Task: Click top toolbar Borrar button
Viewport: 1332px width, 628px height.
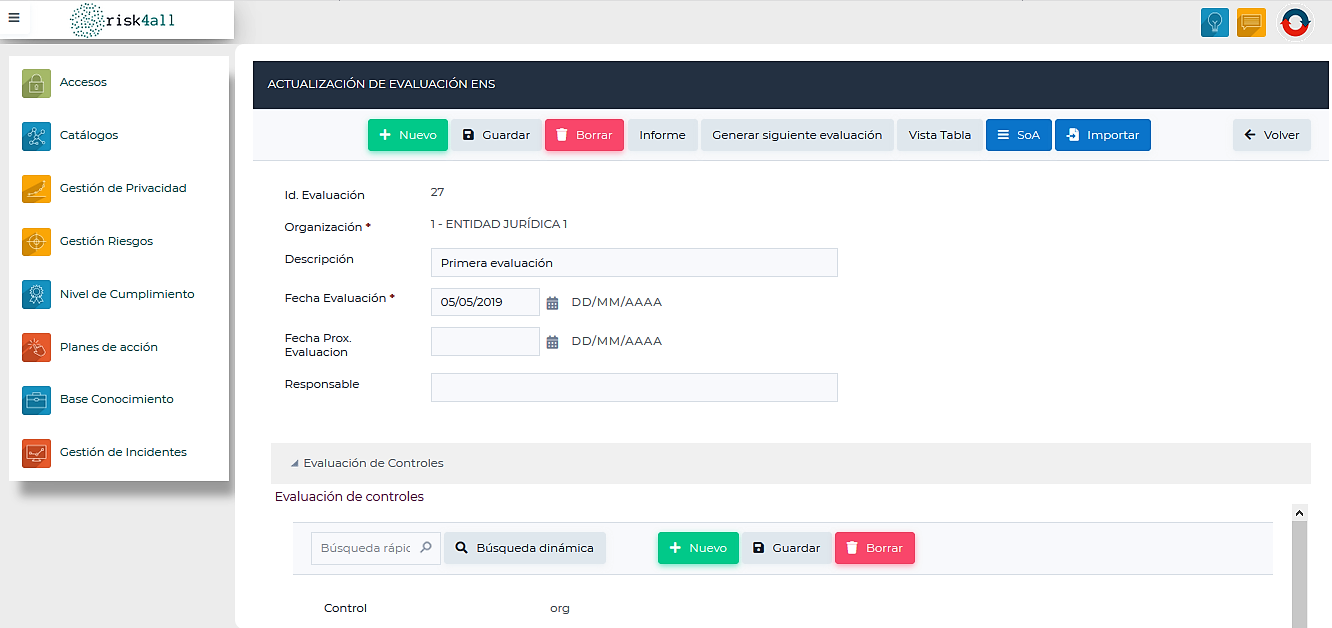Action: coord(584,135)
